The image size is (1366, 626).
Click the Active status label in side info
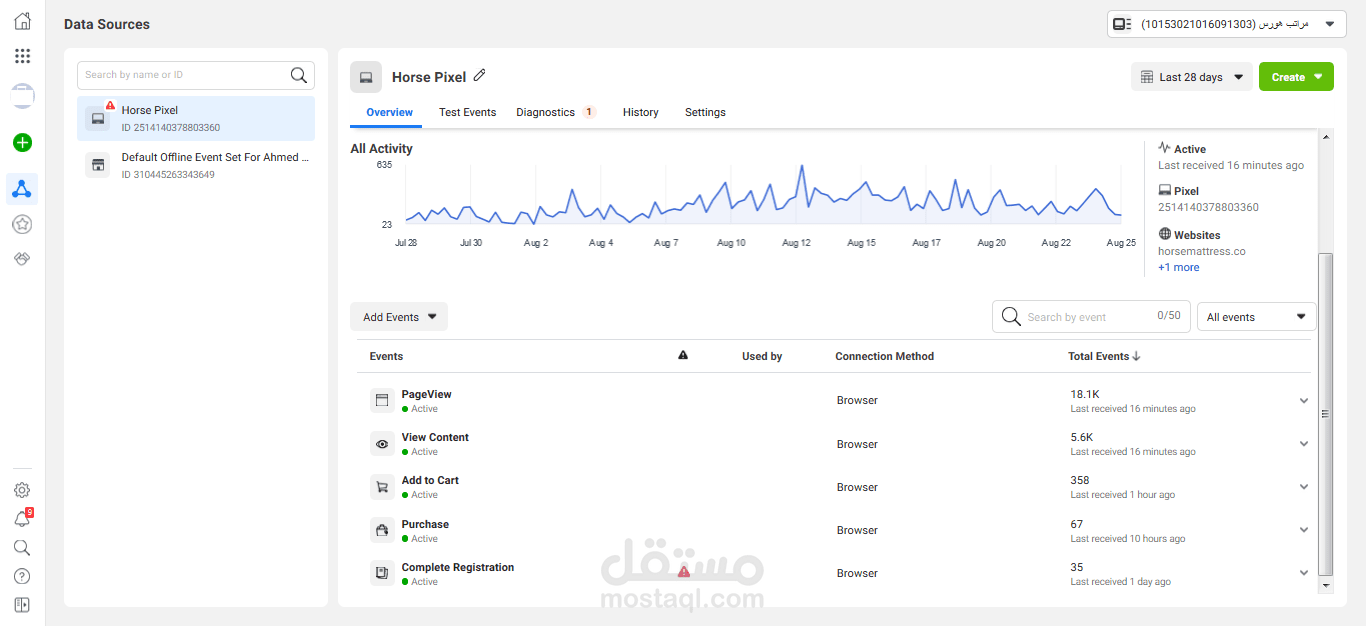[1190, 149]
